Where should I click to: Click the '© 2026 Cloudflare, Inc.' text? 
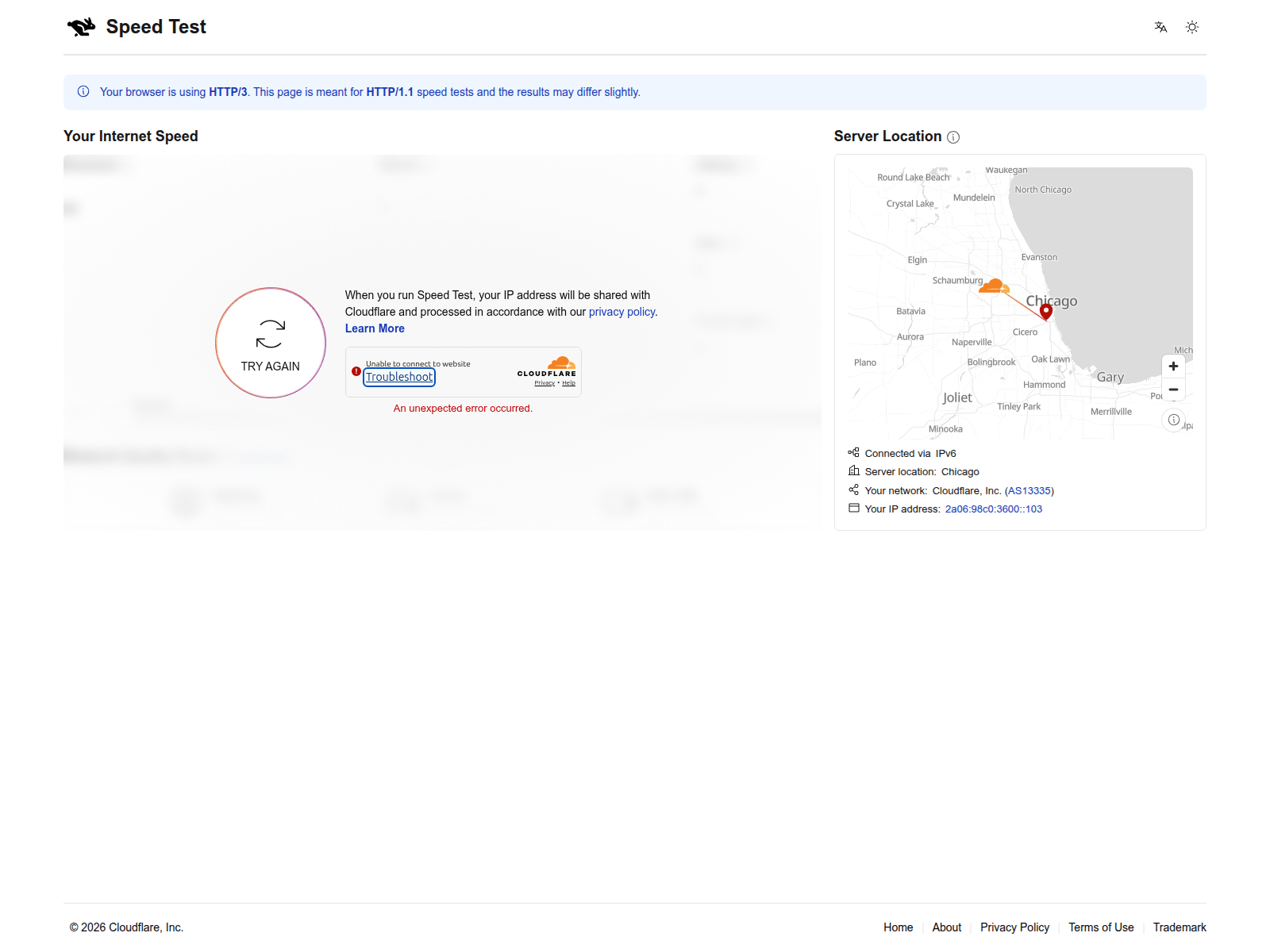[x=126, y=927]
